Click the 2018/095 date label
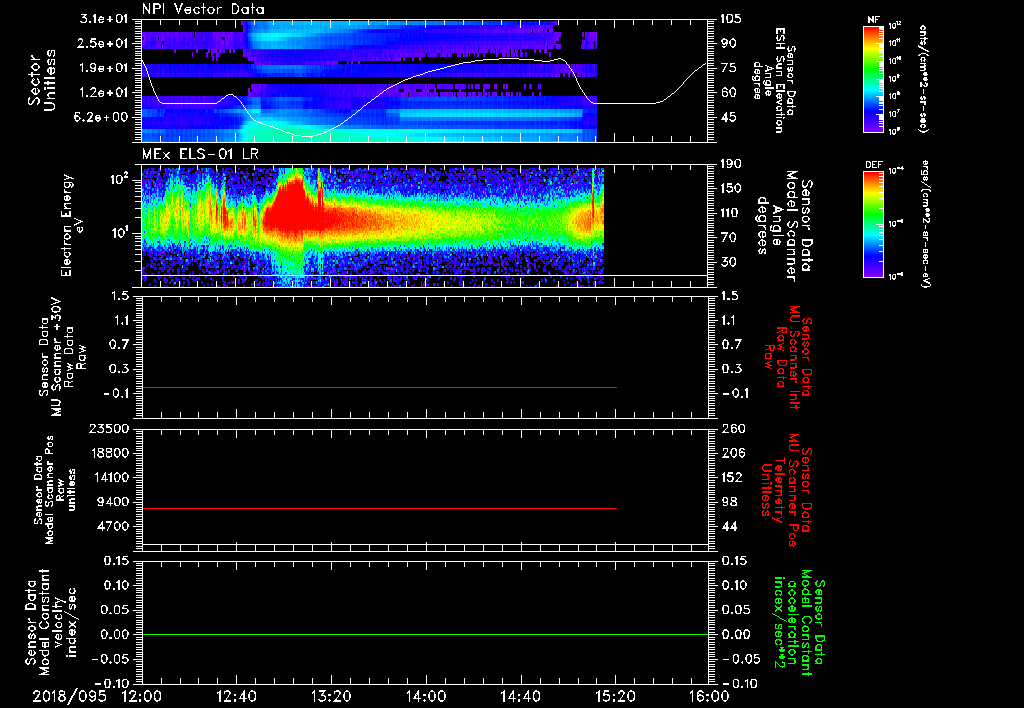This screenshot has height=708, width=1024. click(69, 696)
